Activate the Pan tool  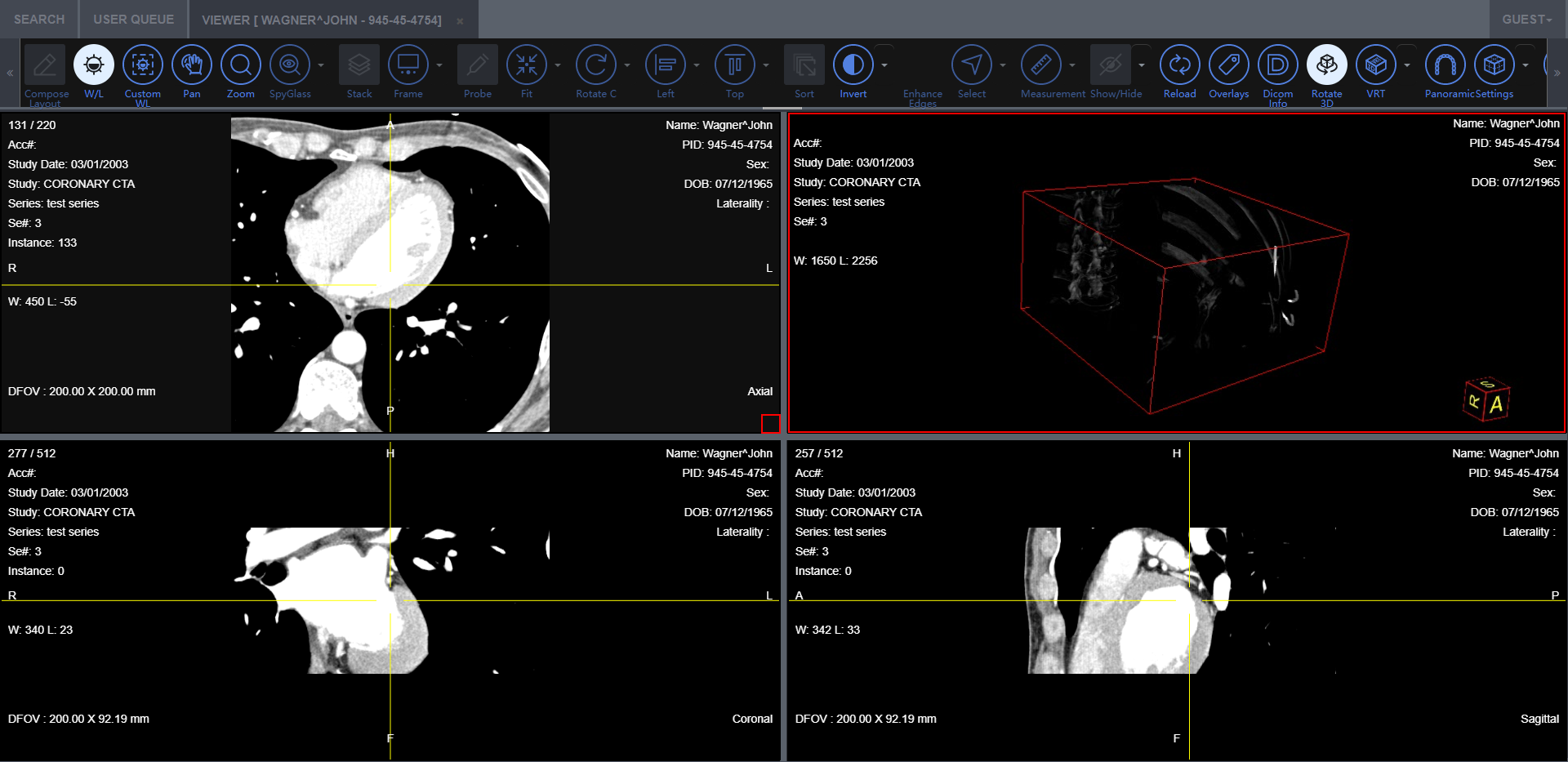tap(192, 65)
